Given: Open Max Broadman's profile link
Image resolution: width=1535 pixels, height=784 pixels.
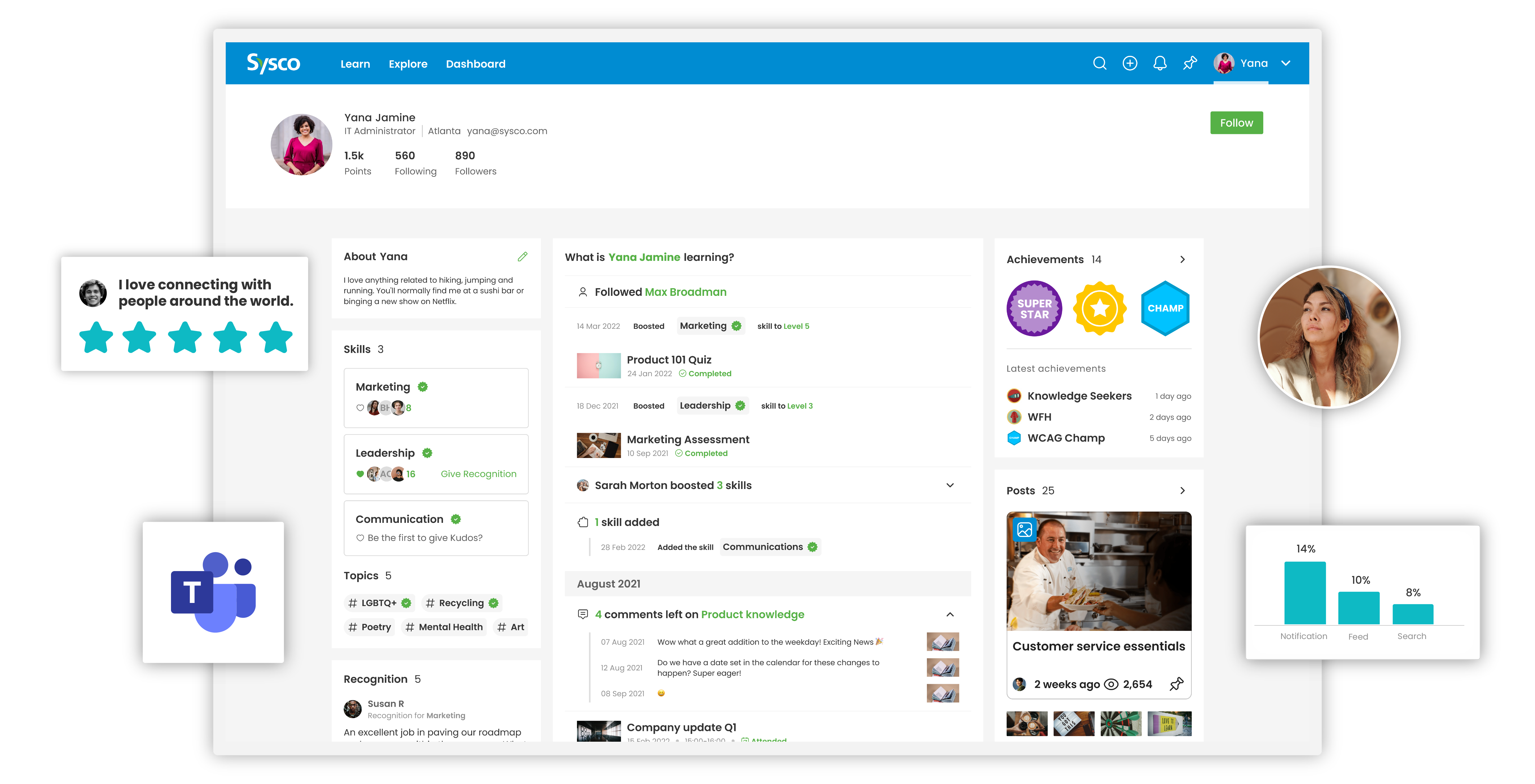Looking at the screenshot, I should [685, 292].
